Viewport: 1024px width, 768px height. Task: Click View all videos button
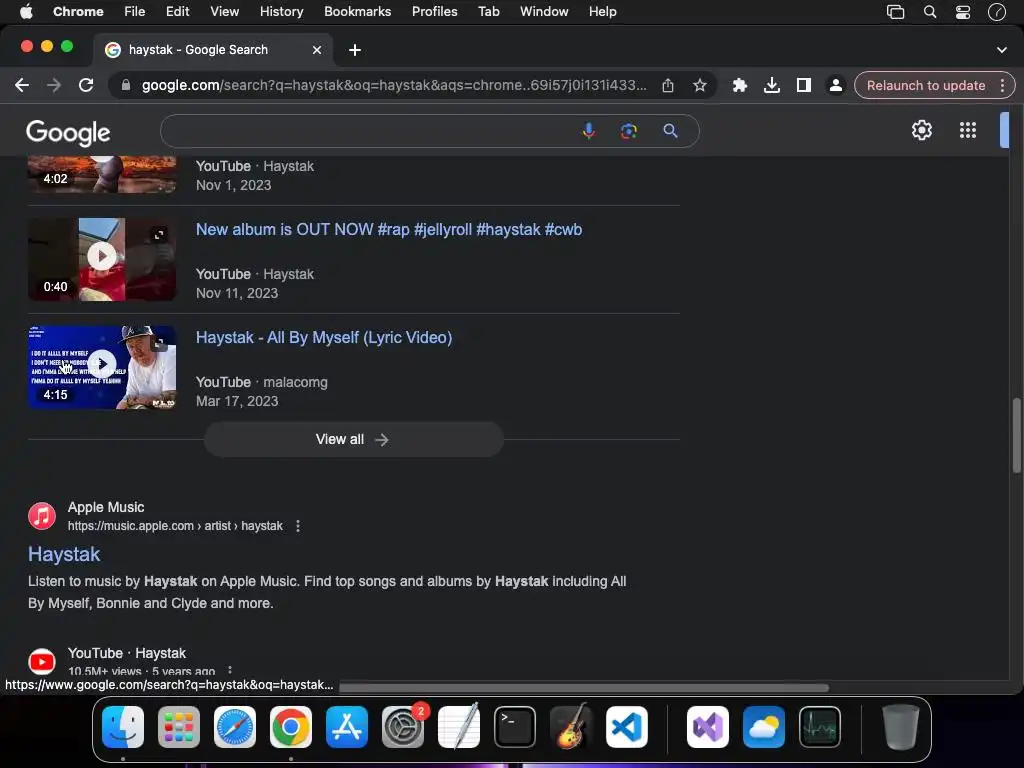tap(353, 440)
